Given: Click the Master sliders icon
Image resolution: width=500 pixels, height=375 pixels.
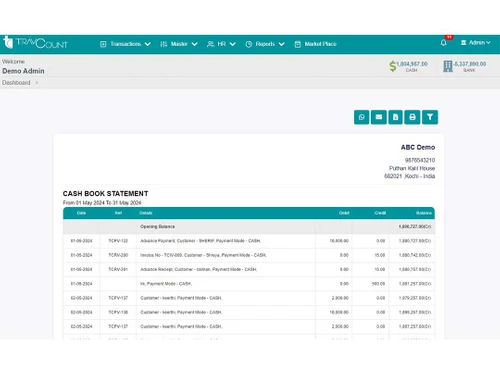Looking at the screenshot, I should coord(163,44).
